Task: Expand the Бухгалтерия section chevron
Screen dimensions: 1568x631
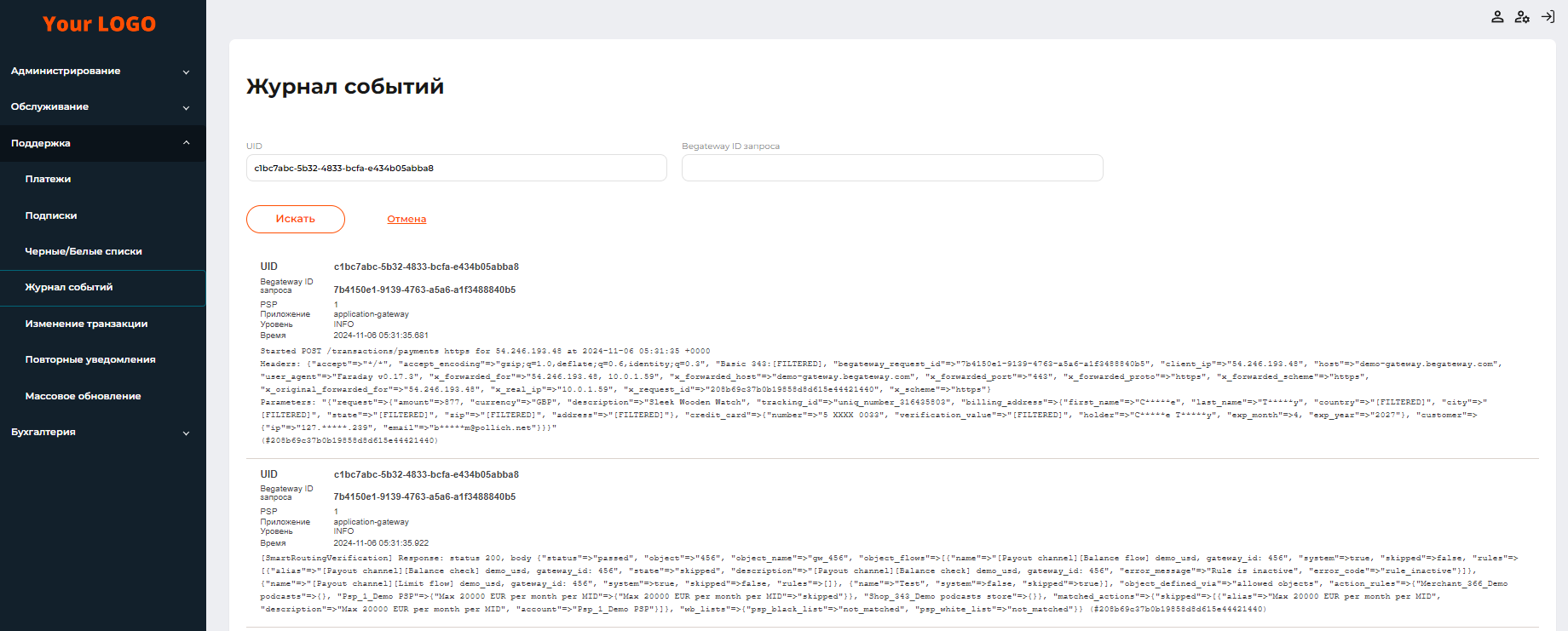Action: (186, 433)
